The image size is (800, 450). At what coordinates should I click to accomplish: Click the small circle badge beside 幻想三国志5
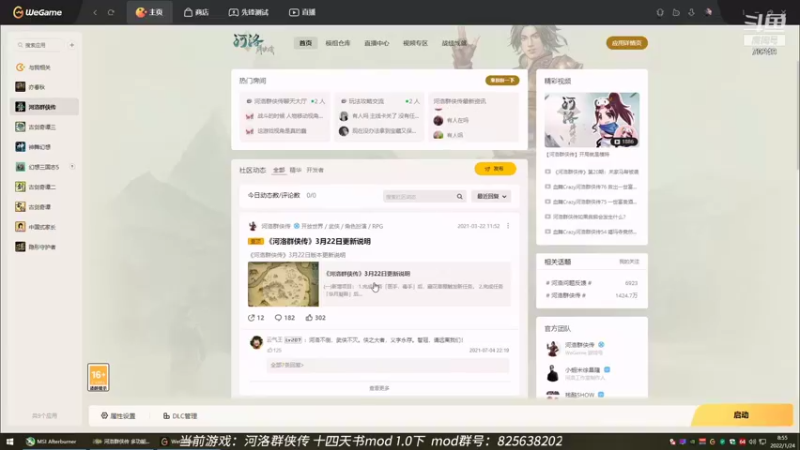[72, 166]
